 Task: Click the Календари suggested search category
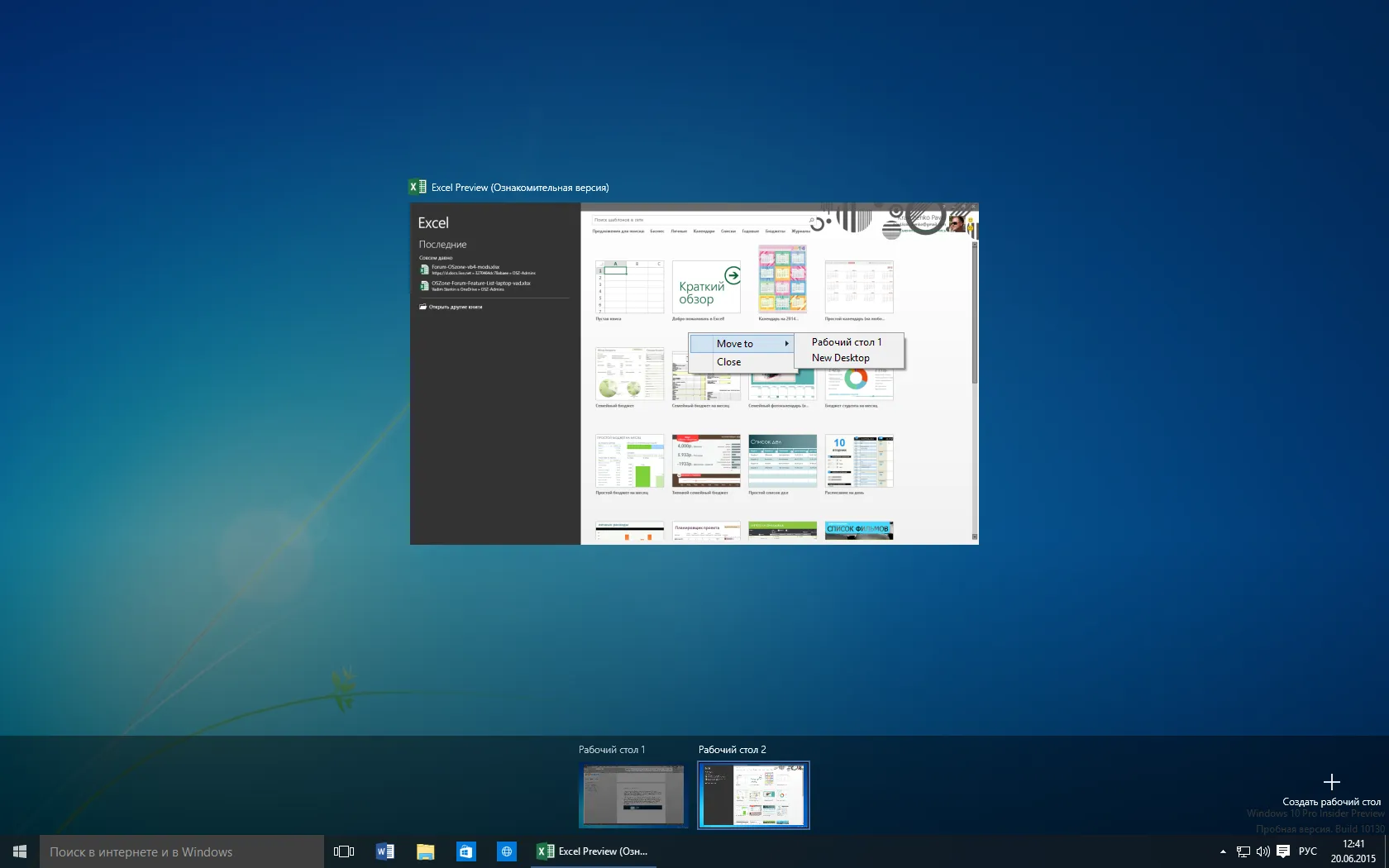[704, 231]
